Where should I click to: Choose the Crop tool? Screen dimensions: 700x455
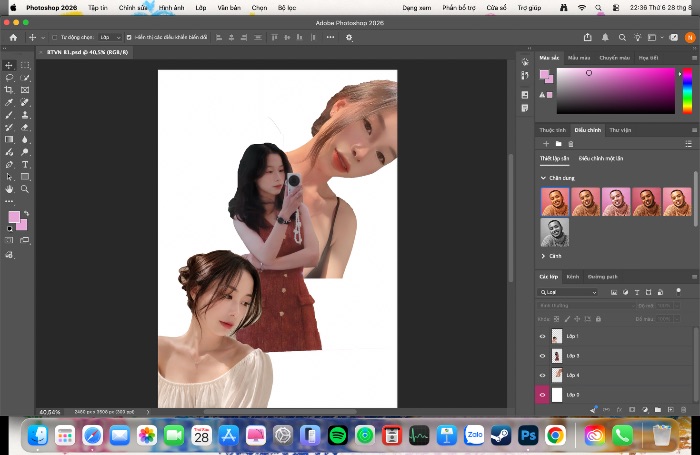pos(8,90)
